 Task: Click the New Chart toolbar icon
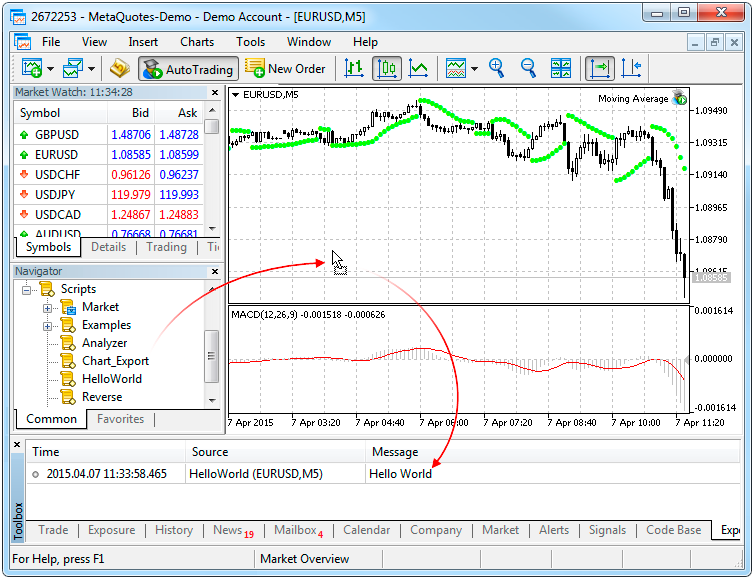tap(32, 69)
